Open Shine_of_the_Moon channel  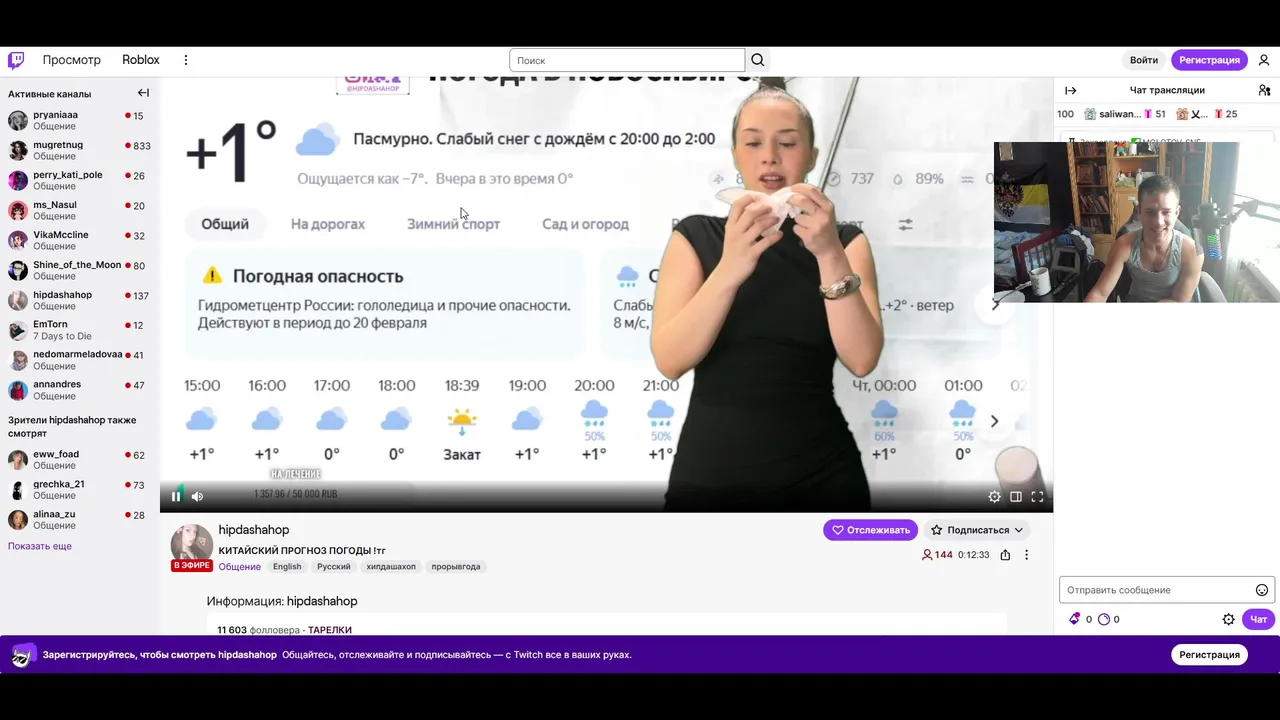pos(80,270)
